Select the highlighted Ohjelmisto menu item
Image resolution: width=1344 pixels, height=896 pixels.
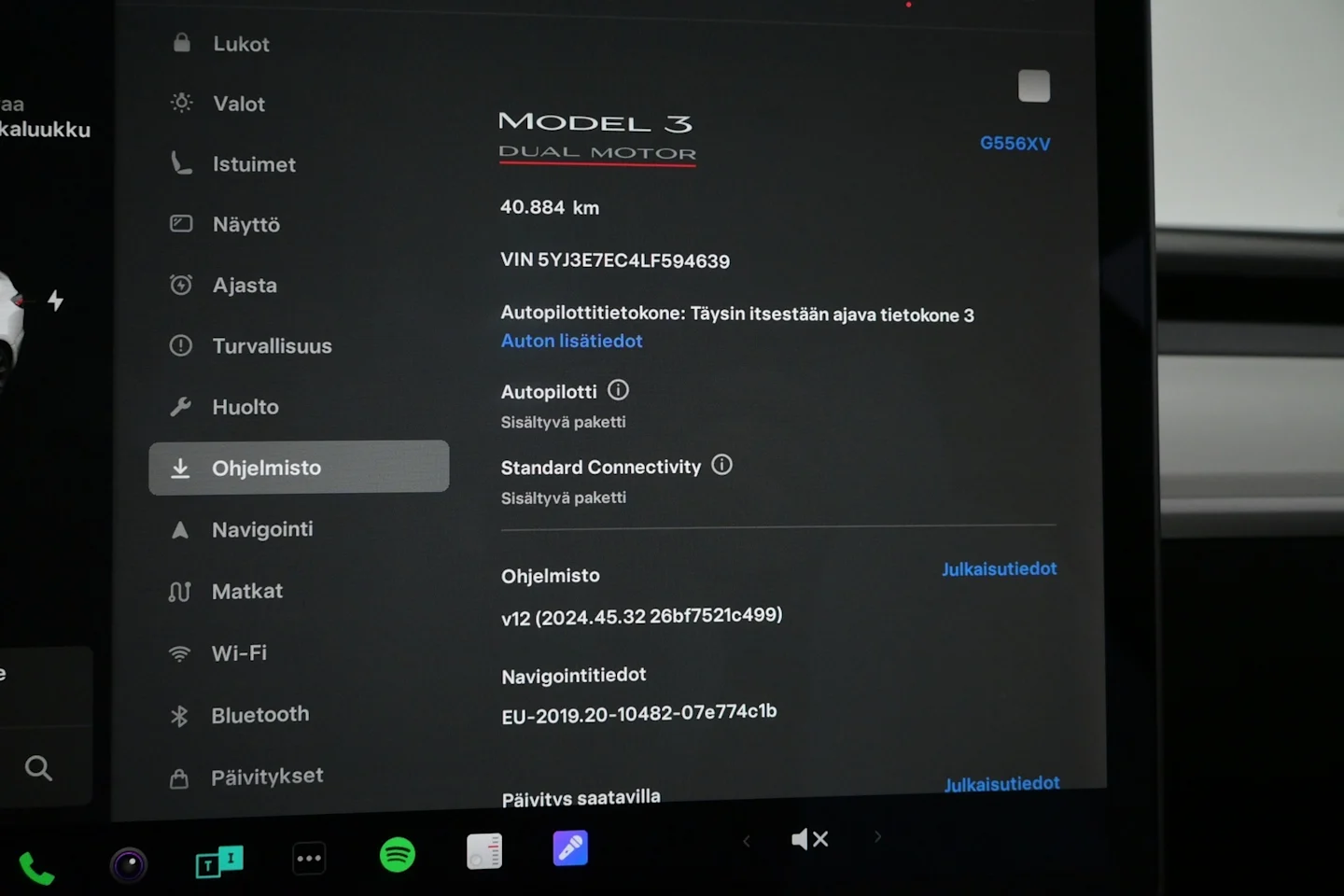point(299,467)
